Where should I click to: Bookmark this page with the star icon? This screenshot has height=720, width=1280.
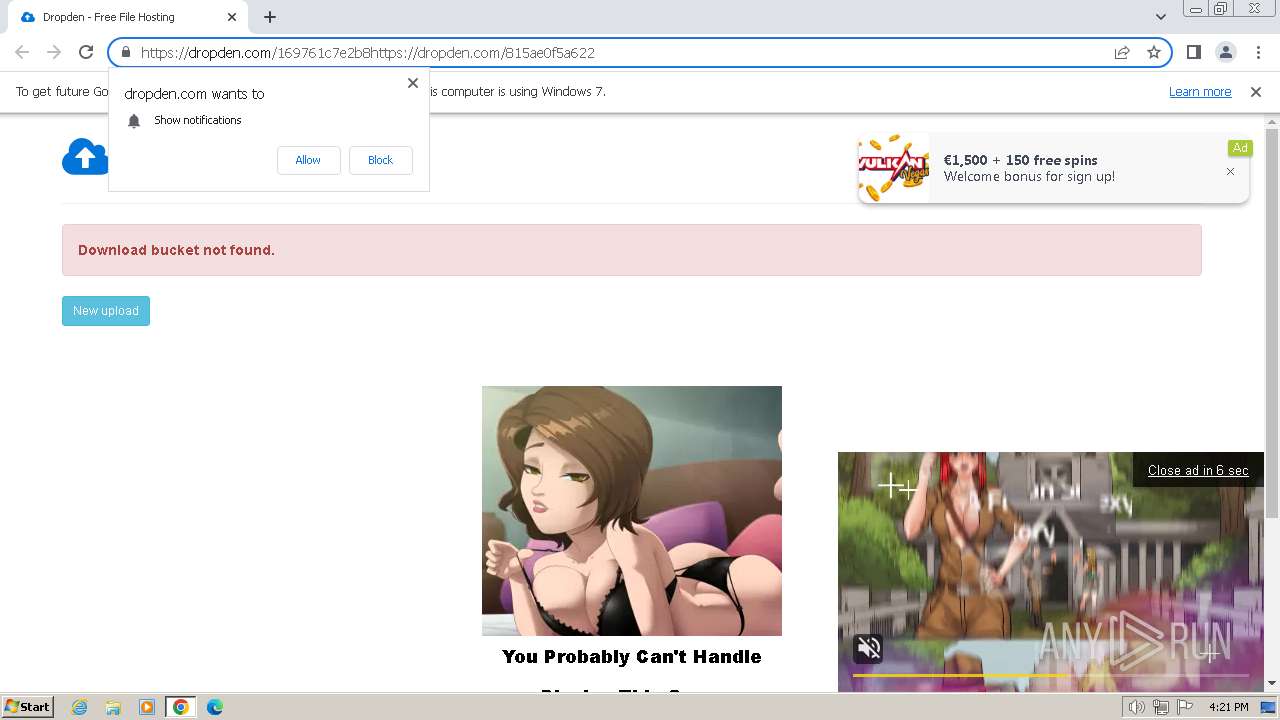pos(1154,52)
